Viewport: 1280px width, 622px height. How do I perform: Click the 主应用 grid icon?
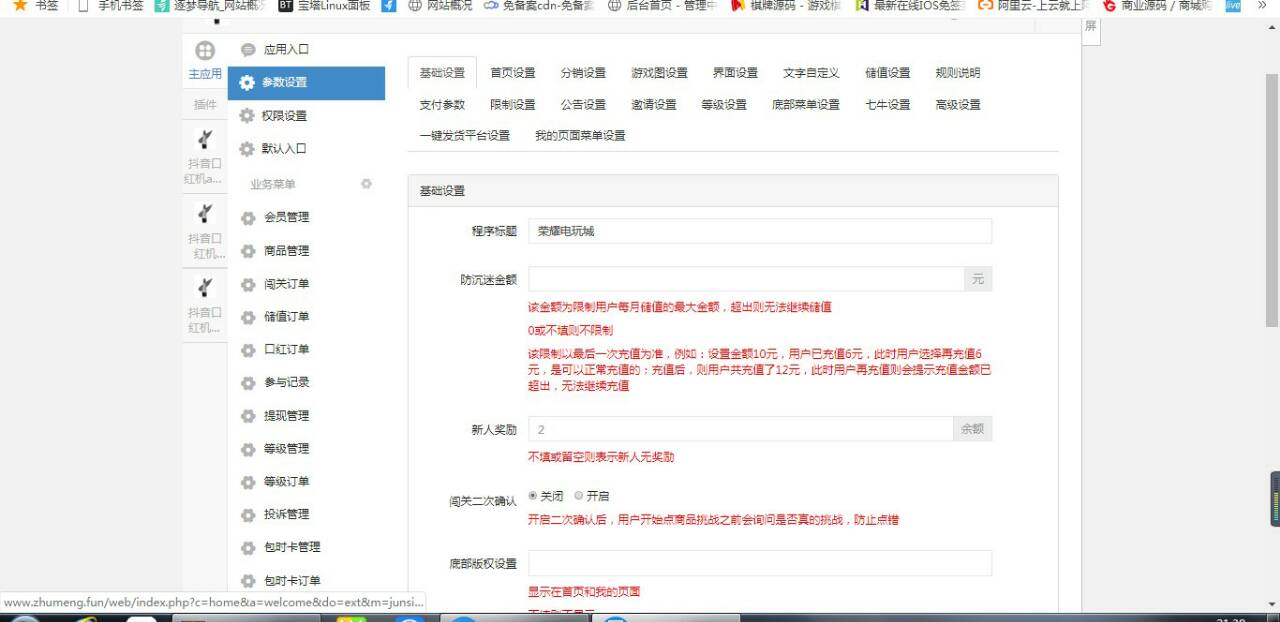tap(205, 51)
